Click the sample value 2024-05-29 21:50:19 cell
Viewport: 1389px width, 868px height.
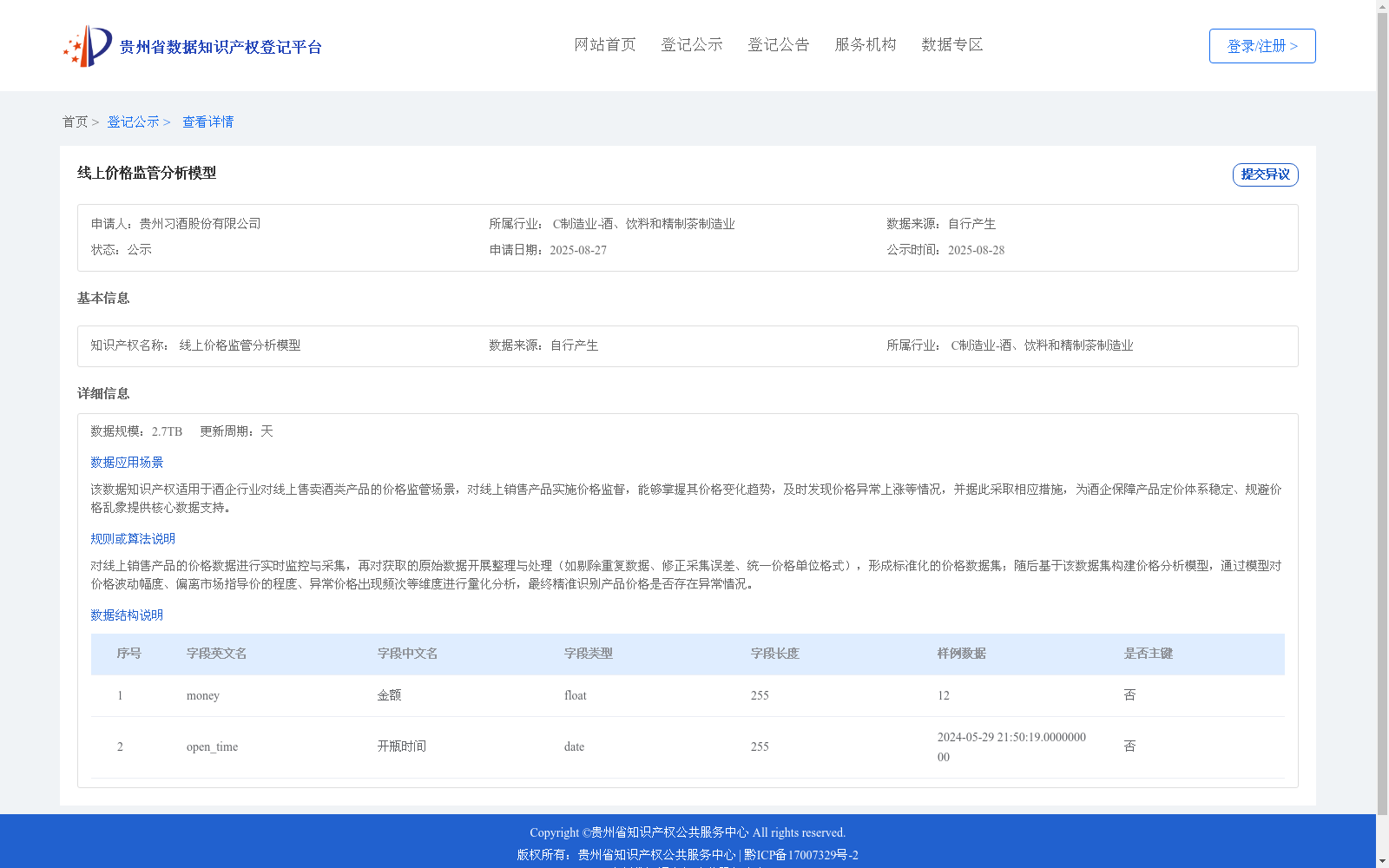1011,746
